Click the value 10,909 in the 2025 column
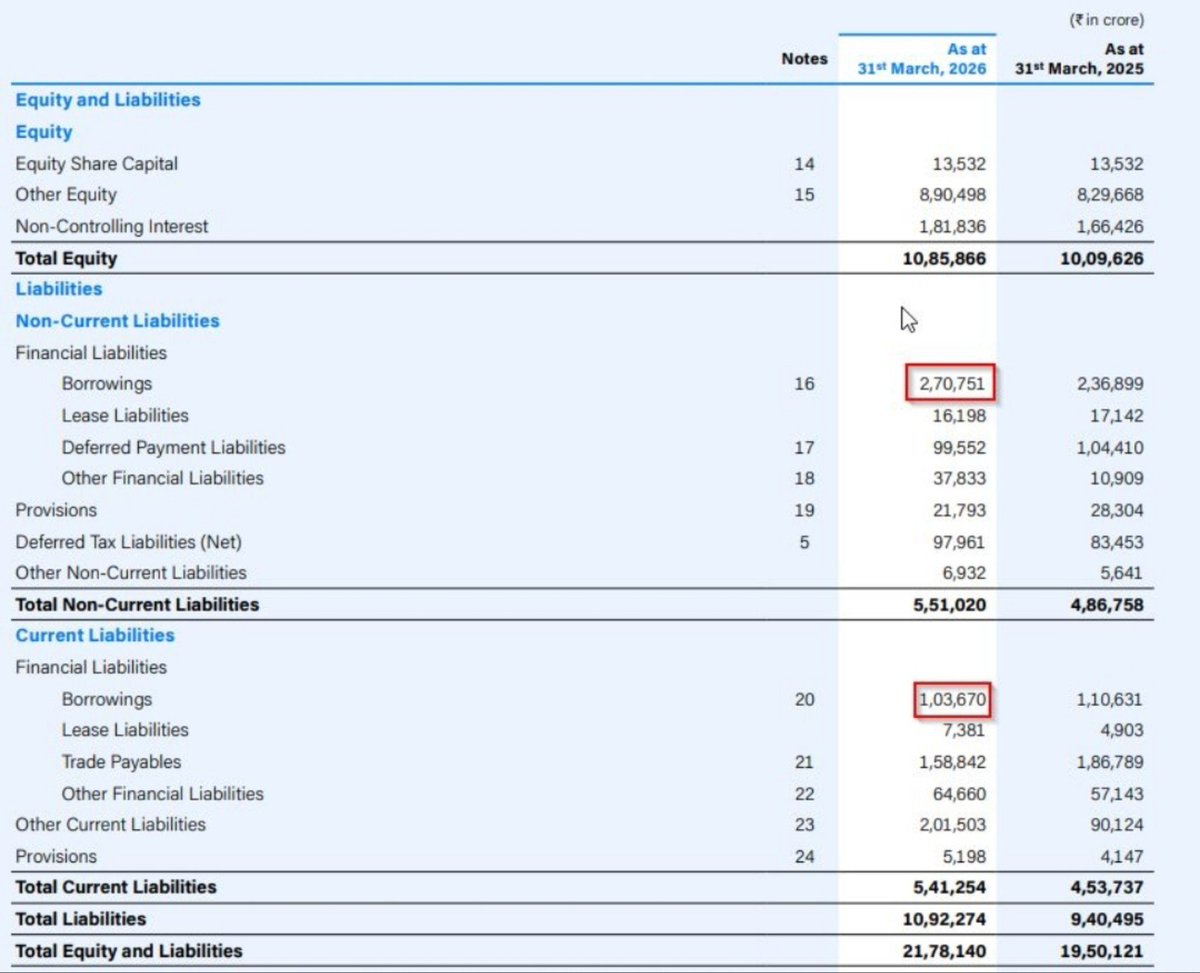 pyautogui.click(x=1117, y=479)
